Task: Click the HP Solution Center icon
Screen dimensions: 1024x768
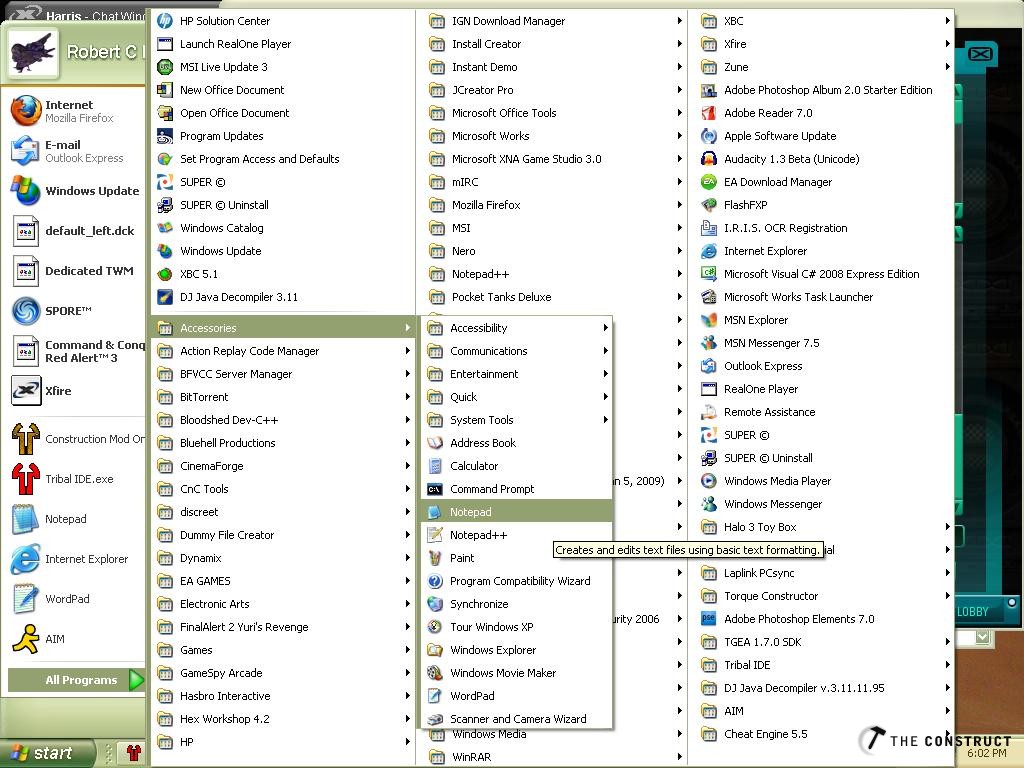Action: pos(165,21)
